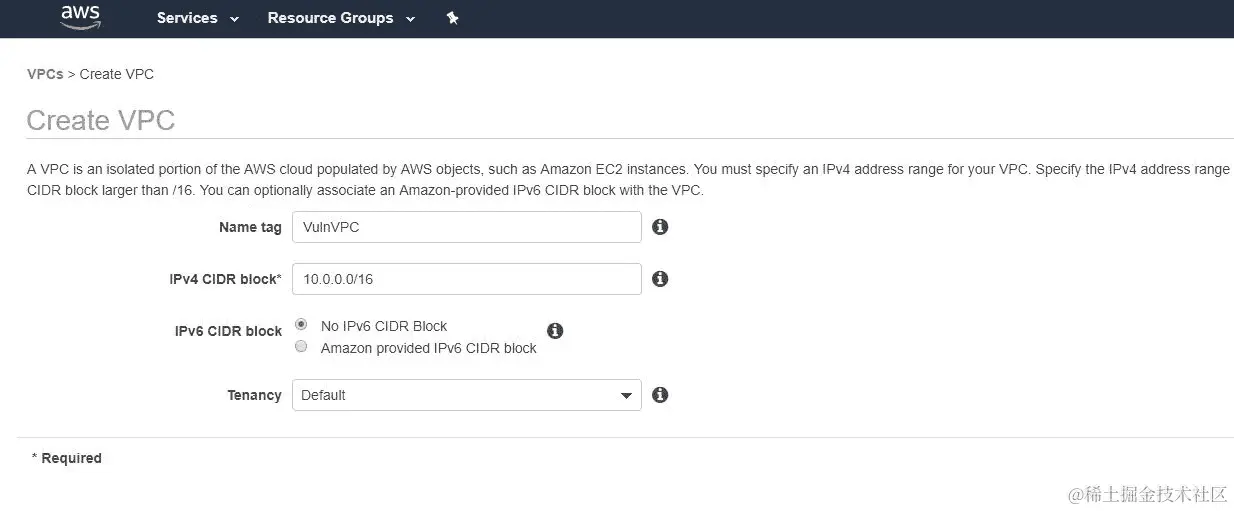The width and height of the screenshot is (1234, 511).
Task: Click the large Create VPC page heading
Action: click(x=101, y=121)
